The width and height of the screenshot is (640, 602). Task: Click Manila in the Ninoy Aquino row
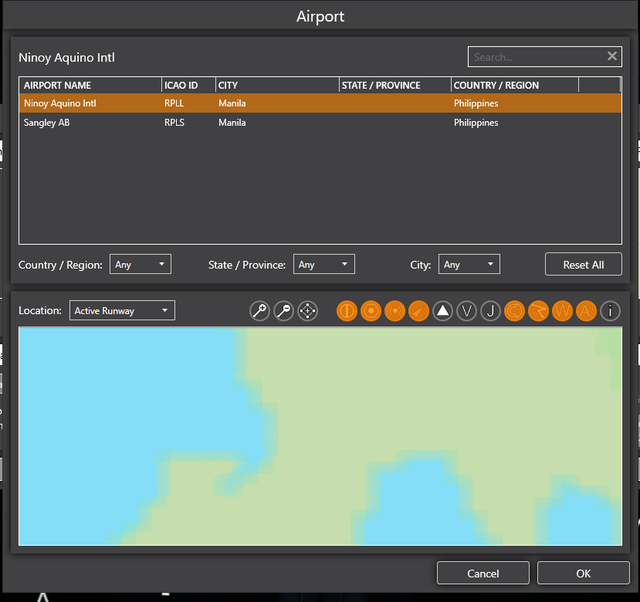[x=232, y=103]
